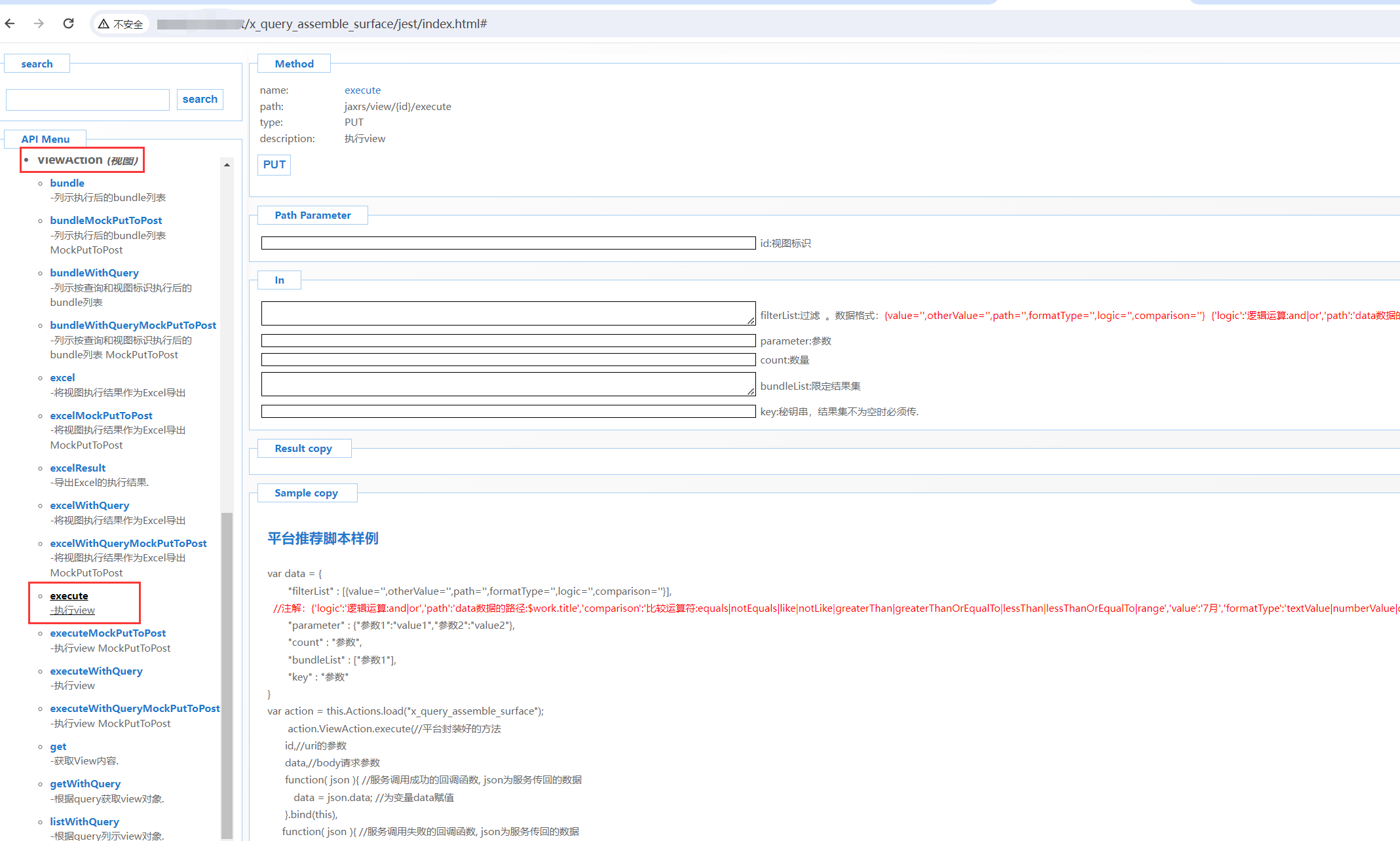Viewport: 1400px width, 841px height.
Task: Click the browser back arrow
Action: tap(10, 24)
